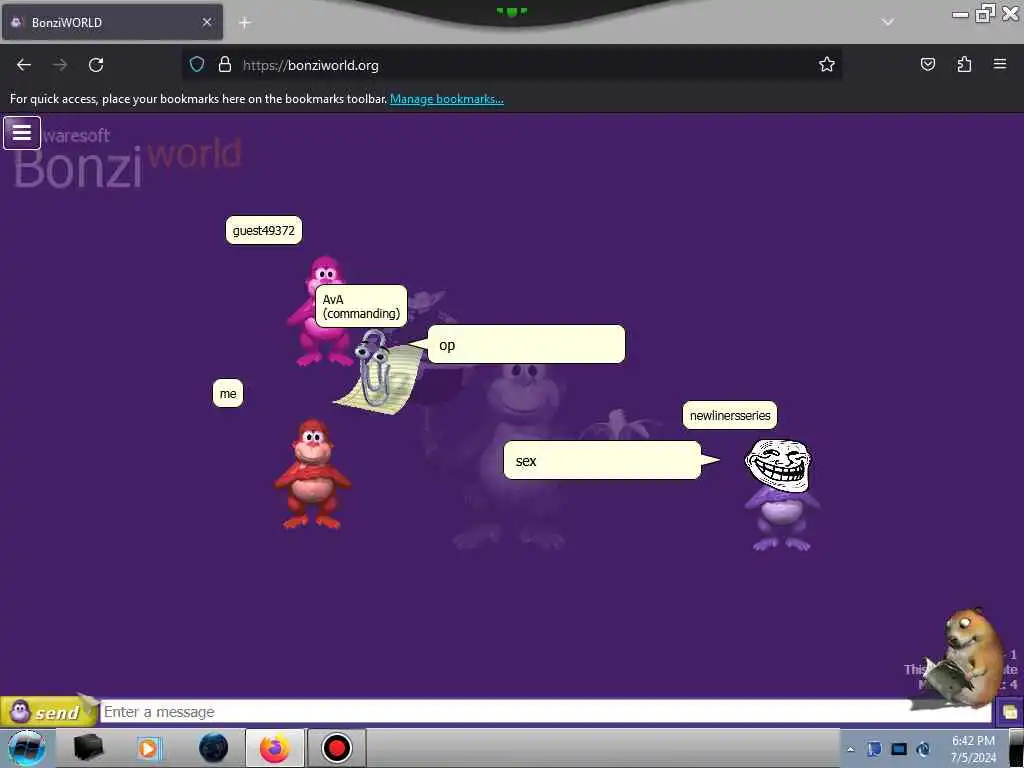Open the Pocket save icon

(x=927, y=65)
